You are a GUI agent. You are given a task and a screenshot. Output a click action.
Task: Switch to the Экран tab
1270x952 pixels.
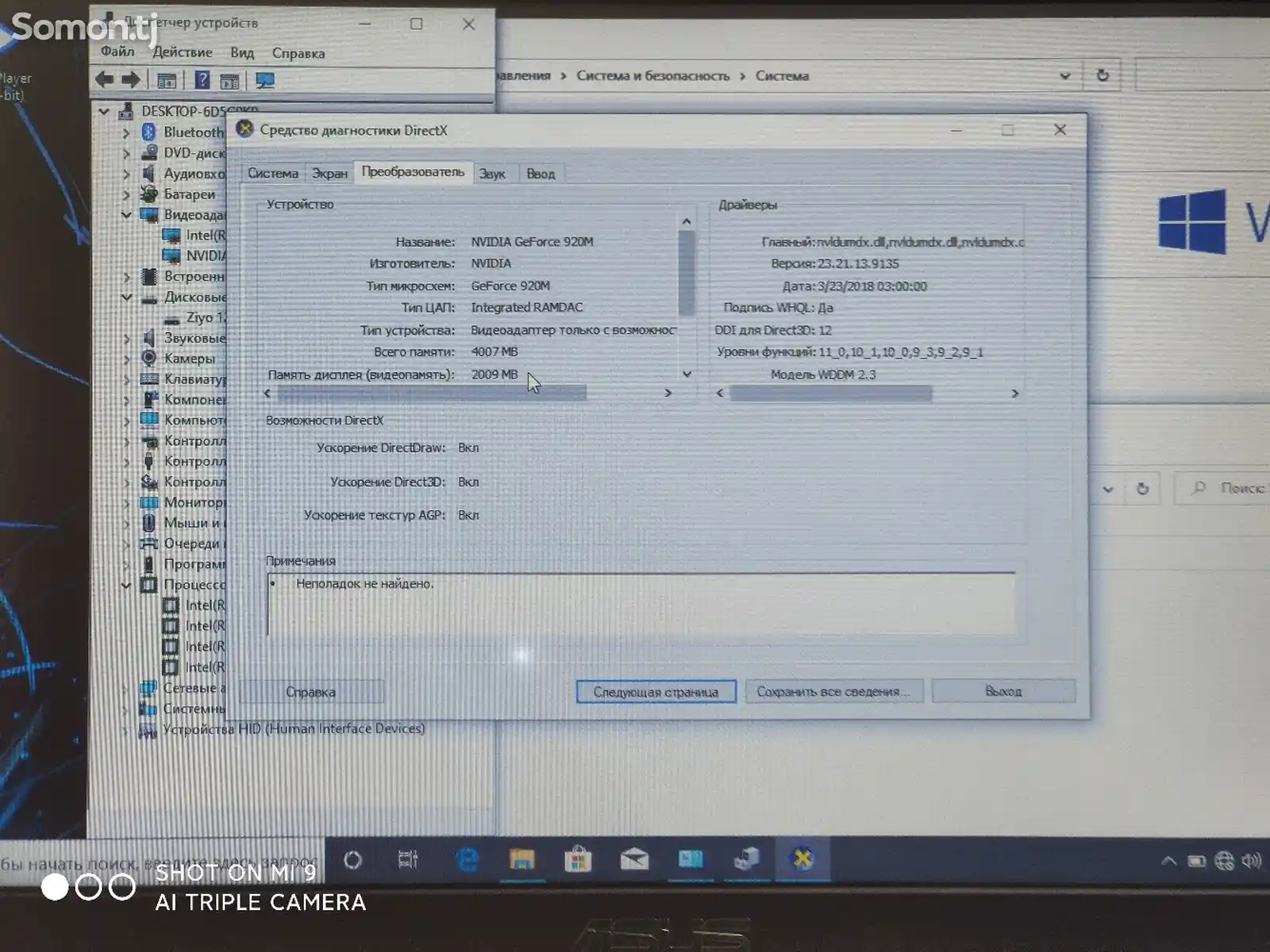click(x=329, y=173)
